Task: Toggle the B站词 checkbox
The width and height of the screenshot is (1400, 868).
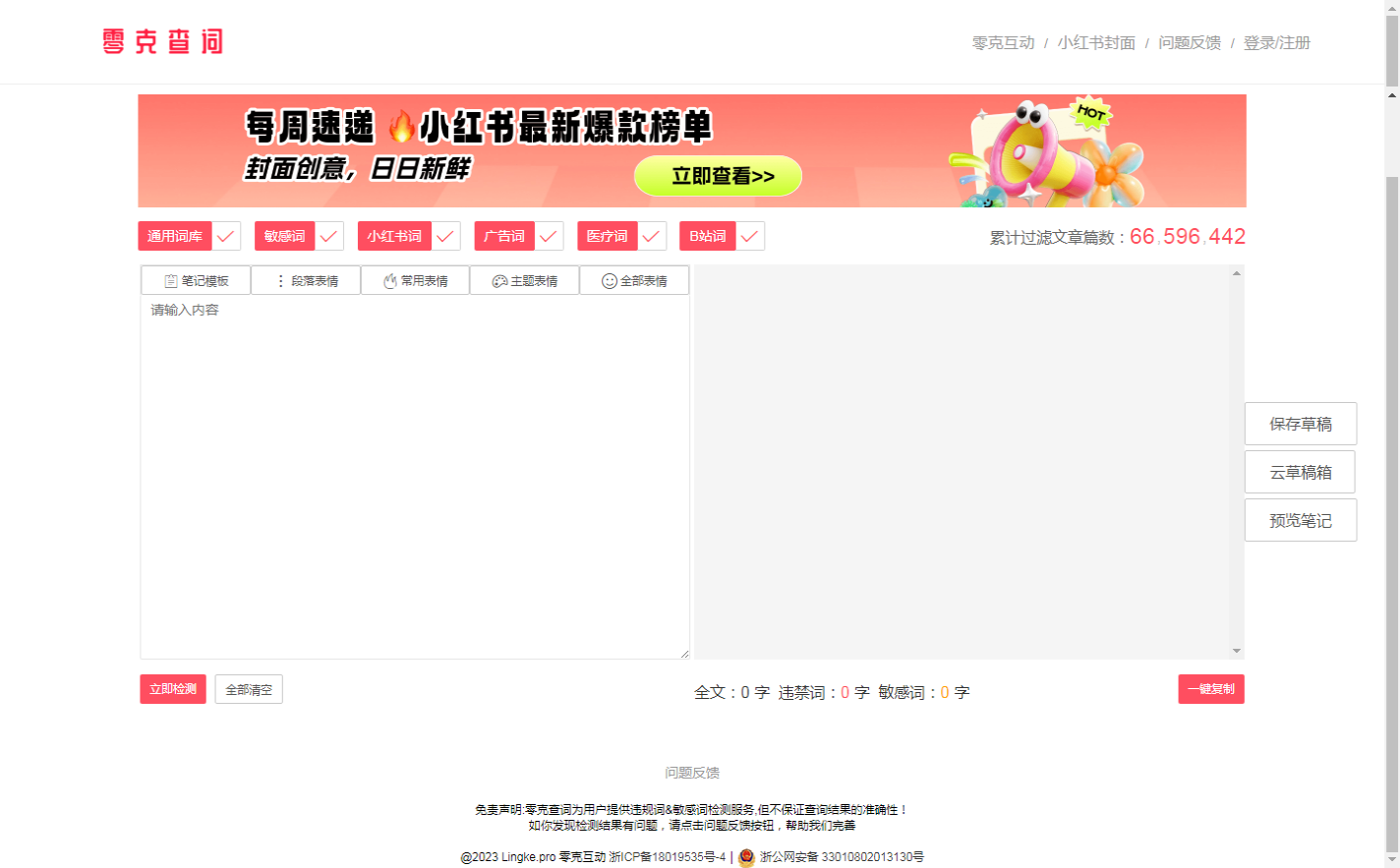Action: (749, 236)
